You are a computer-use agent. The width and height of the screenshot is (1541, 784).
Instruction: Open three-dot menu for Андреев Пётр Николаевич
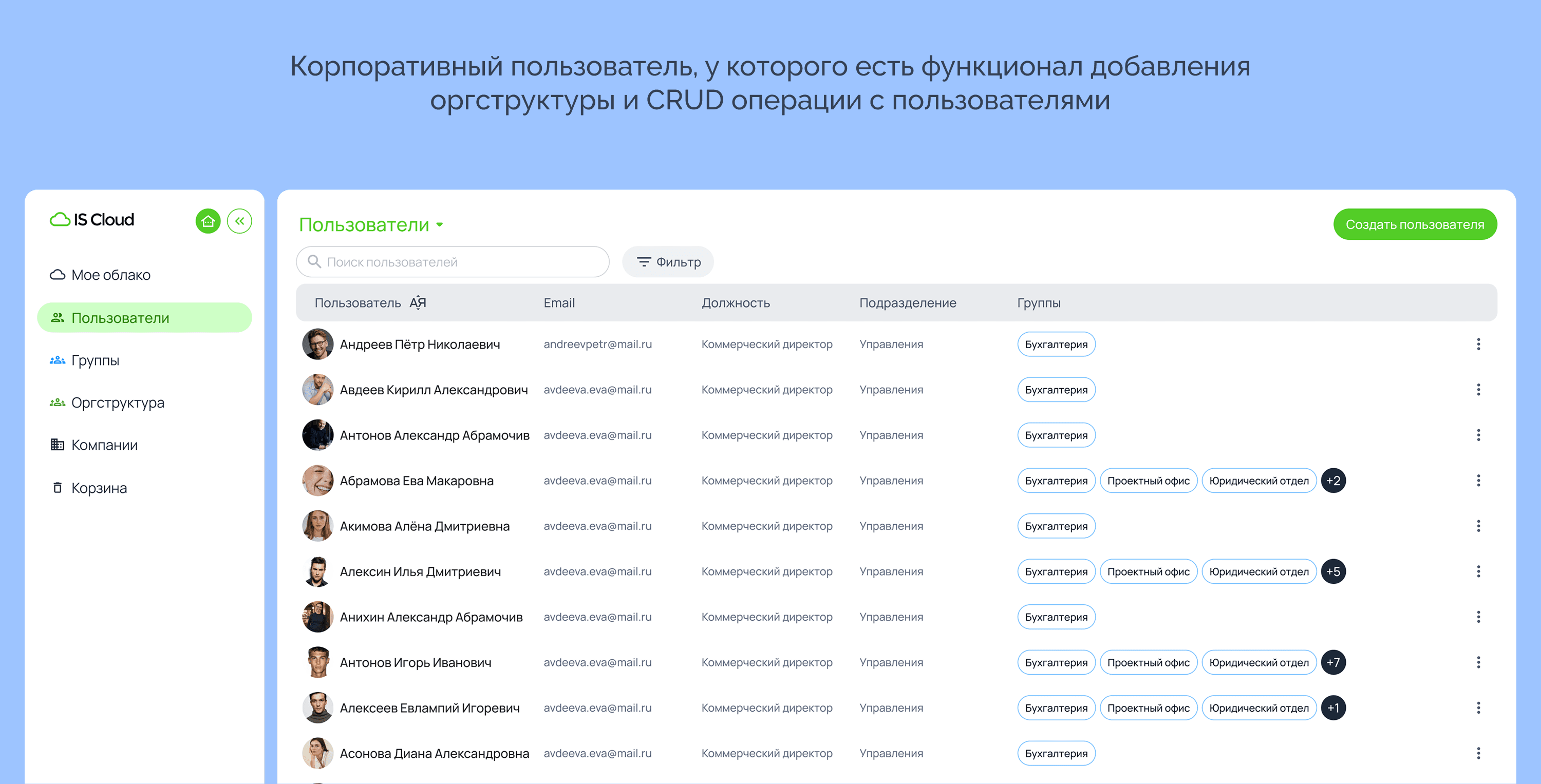[1478, 344]
